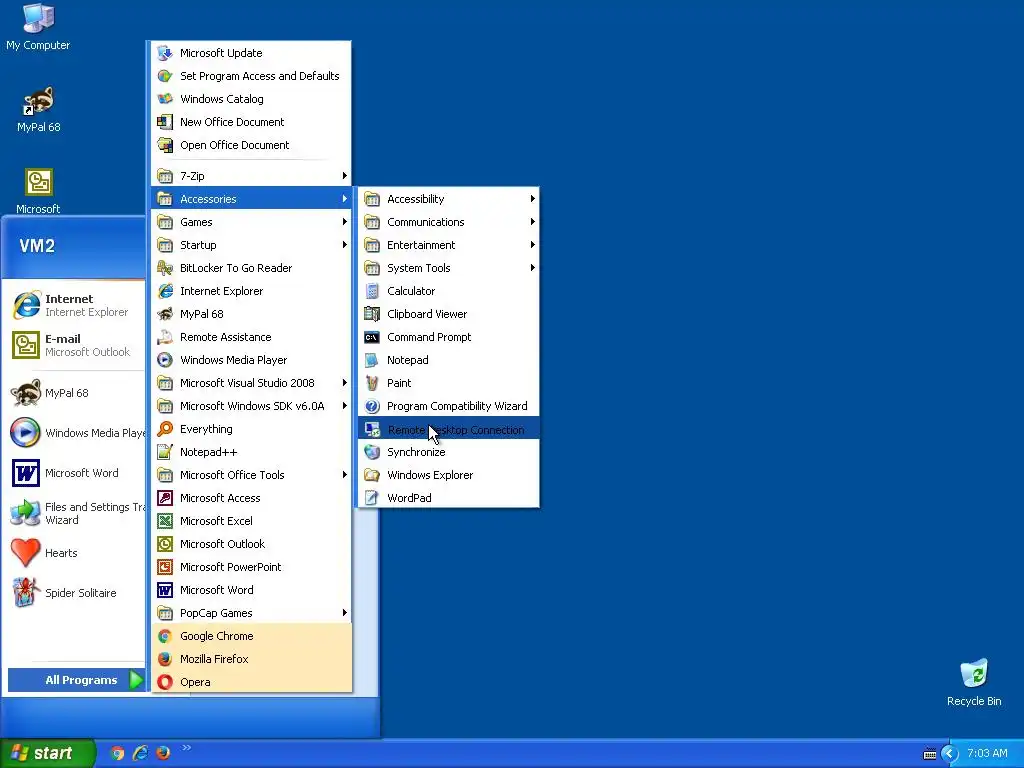Viewport: 1024px width, 768px height.
Task: Select Remote Desktop Connection menu item
Action: click(449, 429)
